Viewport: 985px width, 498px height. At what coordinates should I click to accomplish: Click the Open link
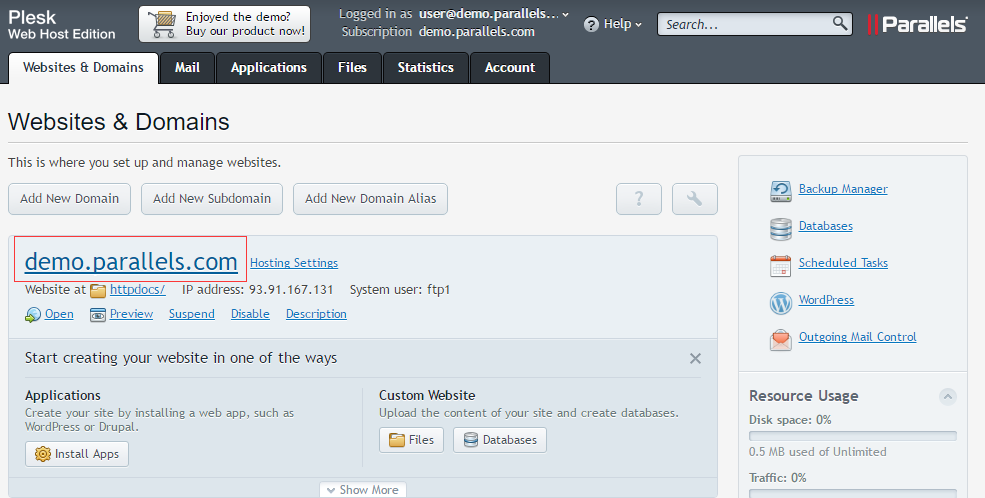(59, 314)
